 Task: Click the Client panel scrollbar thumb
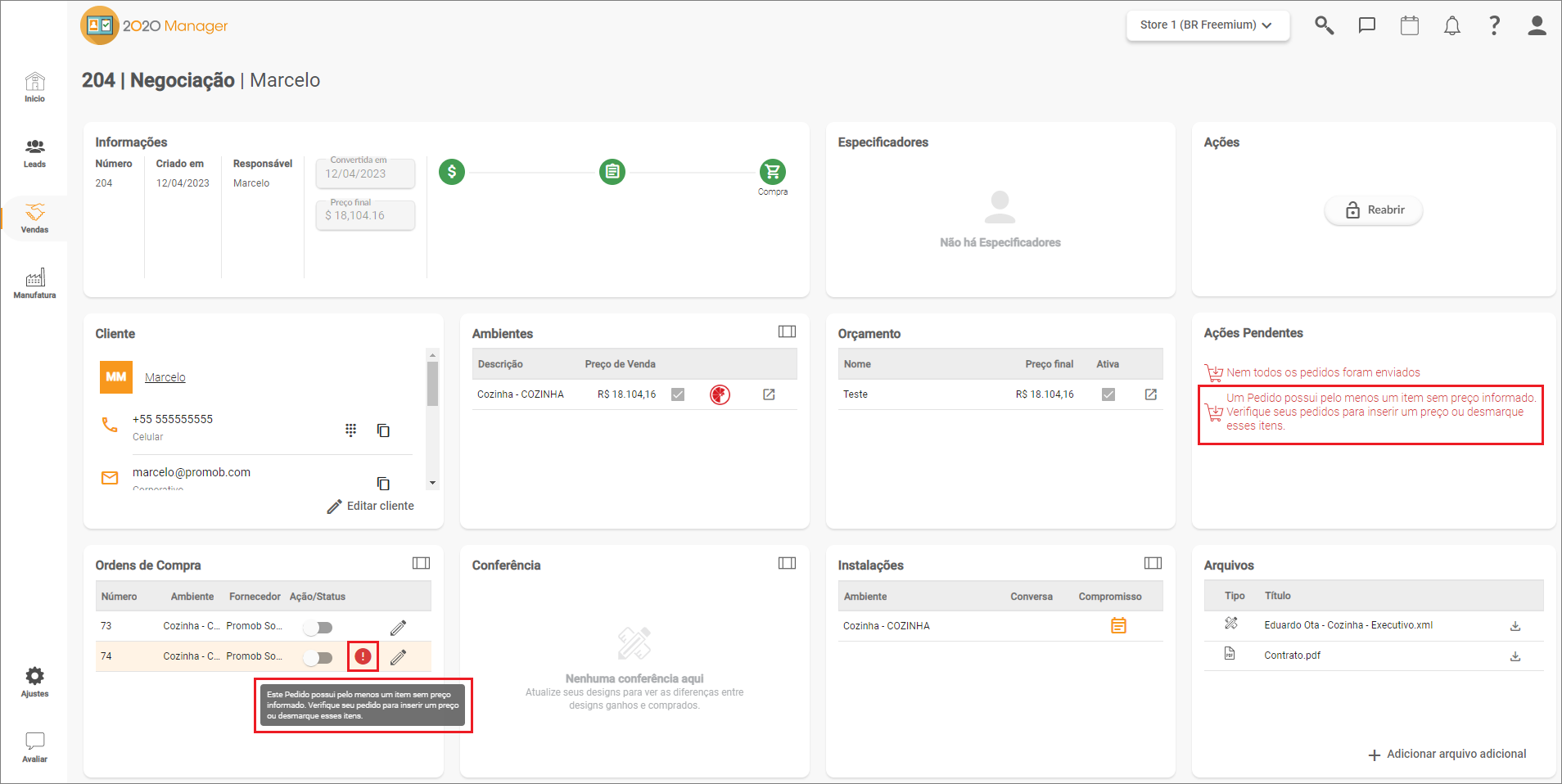(x=432, y=384)
